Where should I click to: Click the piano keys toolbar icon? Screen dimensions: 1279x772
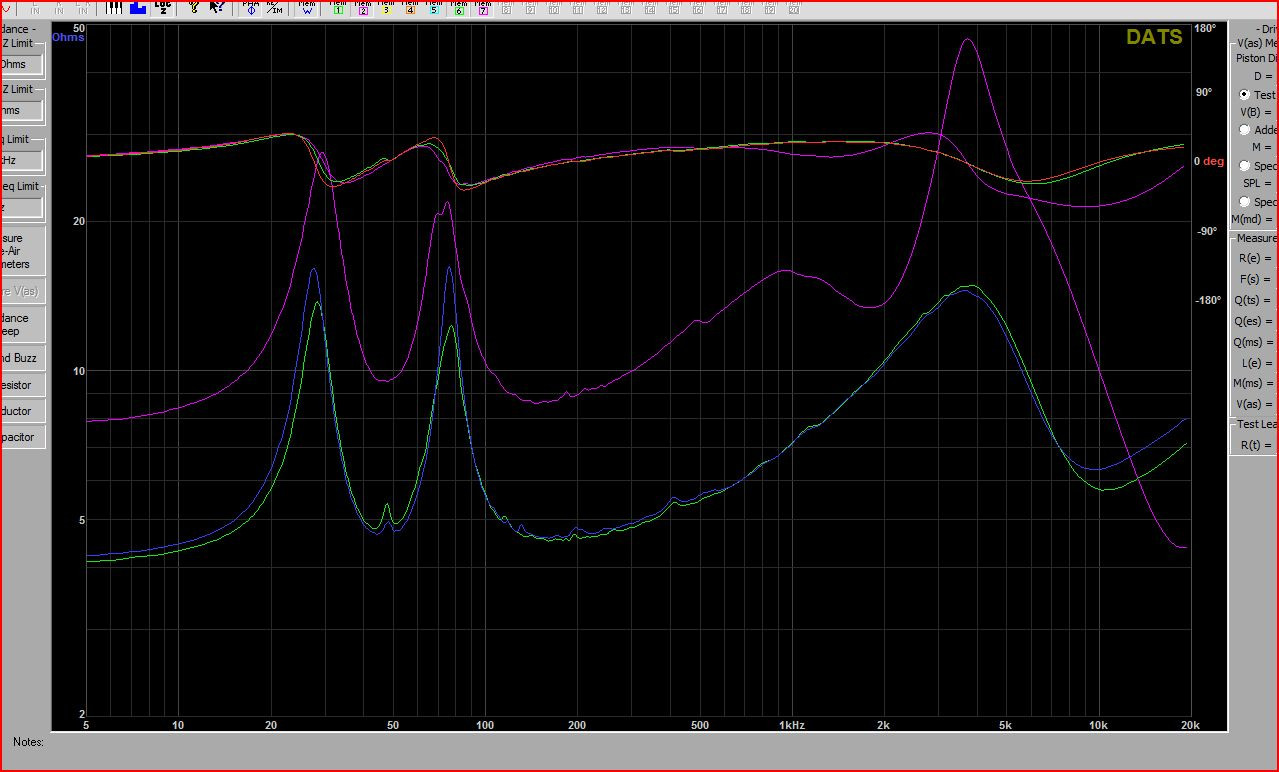[114, 8]
